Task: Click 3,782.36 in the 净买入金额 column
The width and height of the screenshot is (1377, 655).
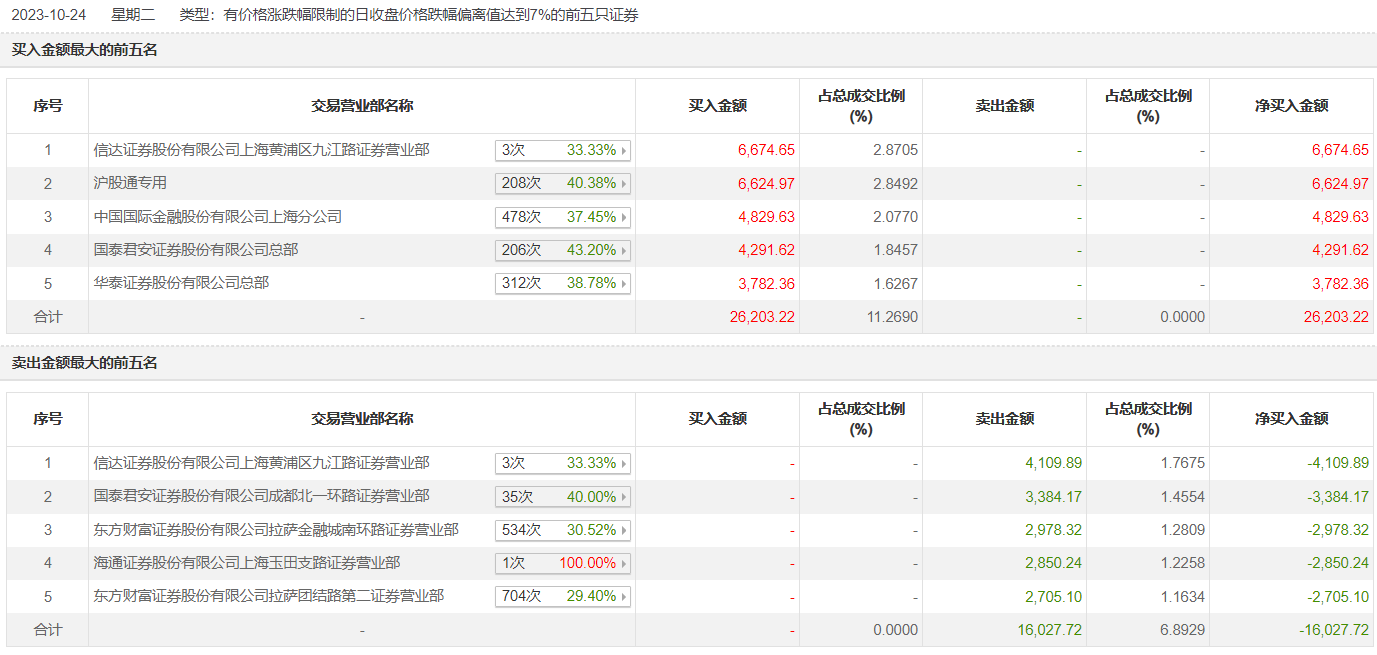Action: pos(1340,284)
